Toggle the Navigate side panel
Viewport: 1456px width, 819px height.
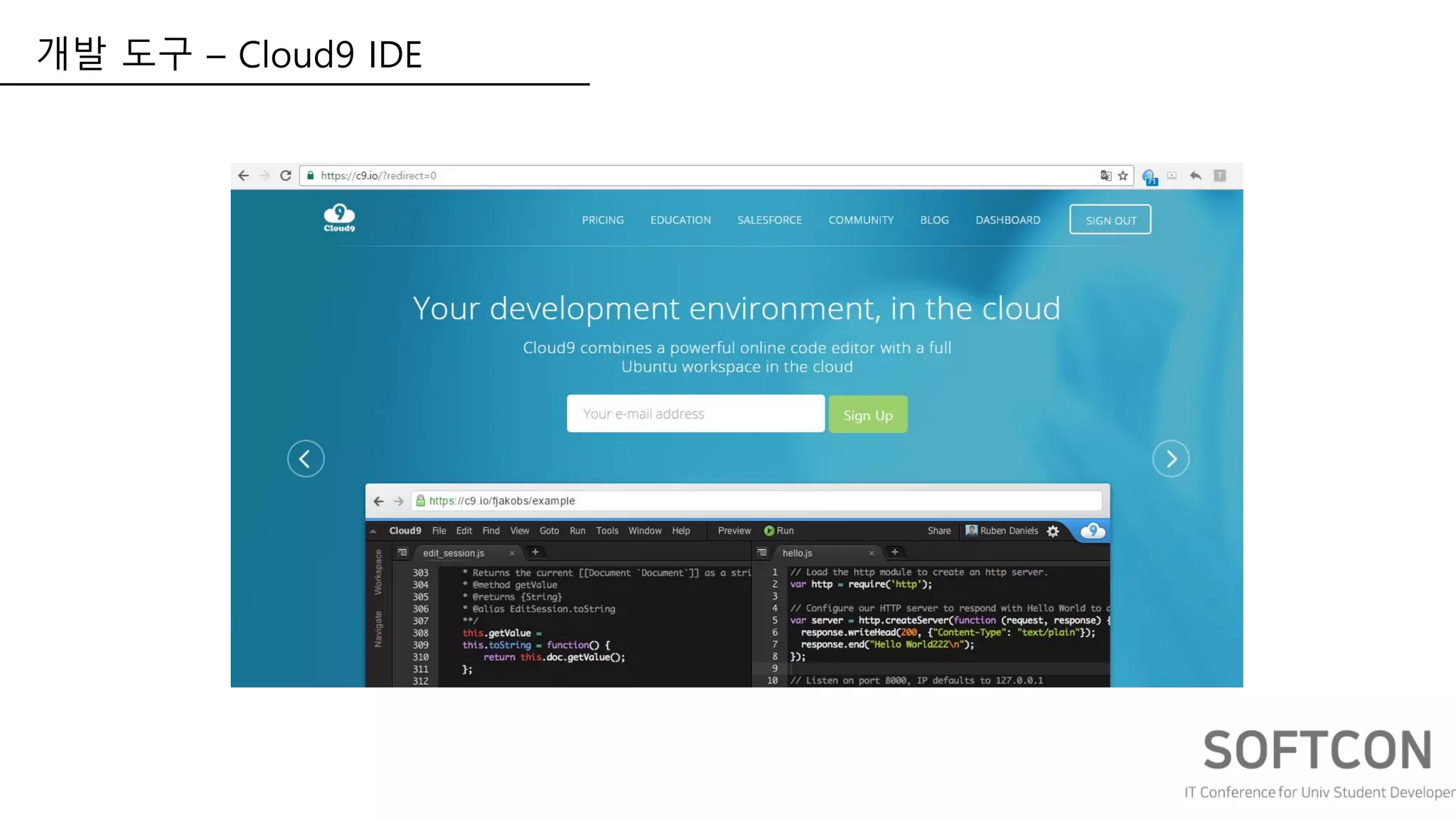coord(378,629)
